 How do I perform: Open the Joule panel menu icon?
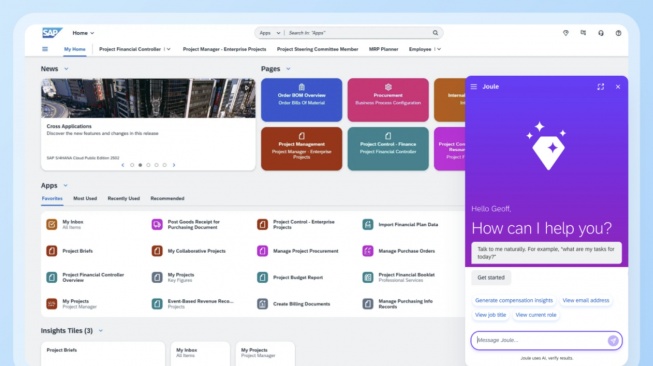tap(474, 87)
